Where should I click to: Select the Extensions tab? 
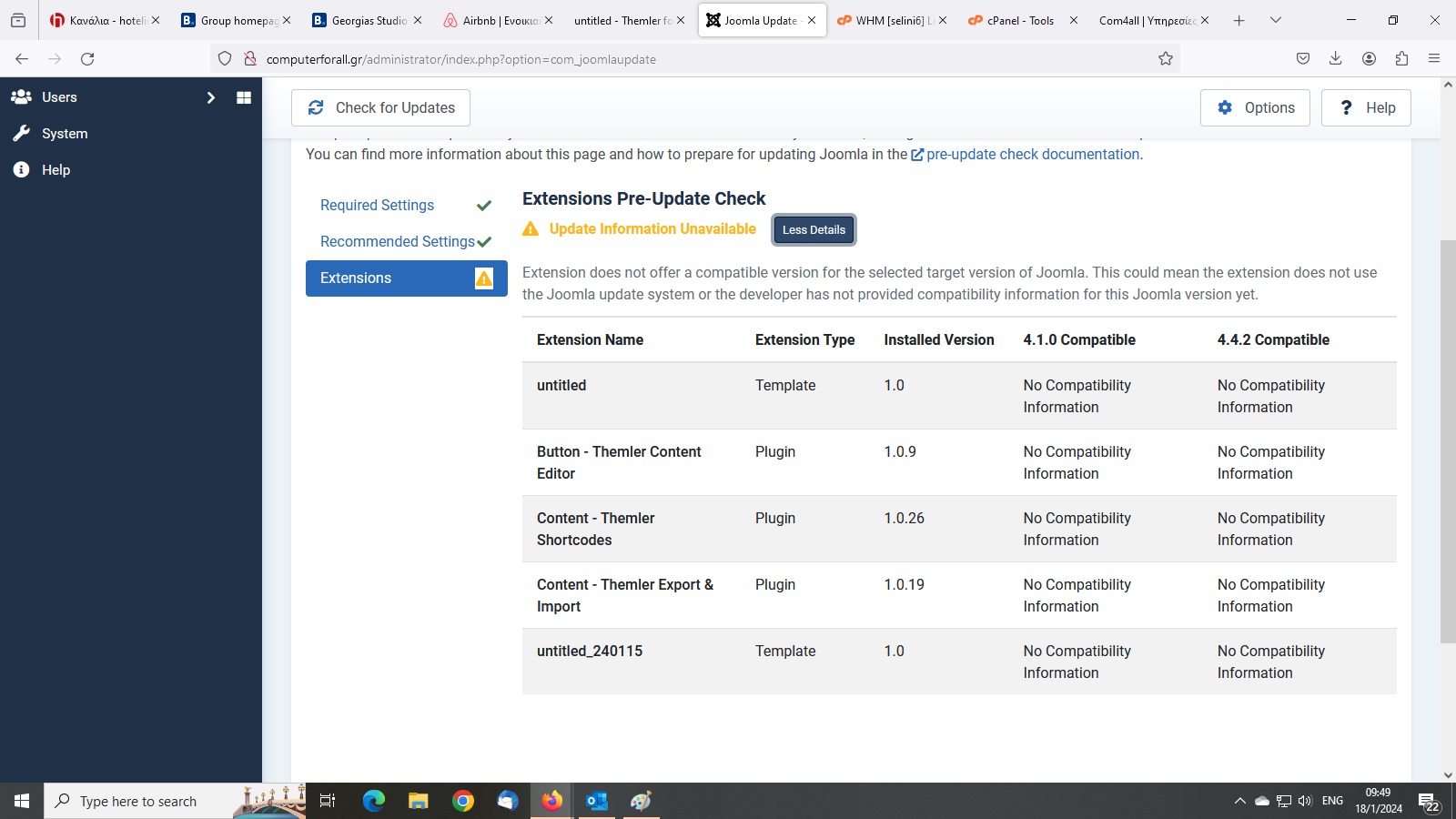406,278
